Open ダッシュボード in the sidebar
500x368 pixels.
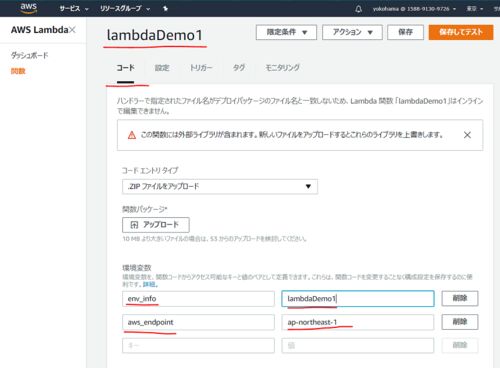(x=29, y=55)
